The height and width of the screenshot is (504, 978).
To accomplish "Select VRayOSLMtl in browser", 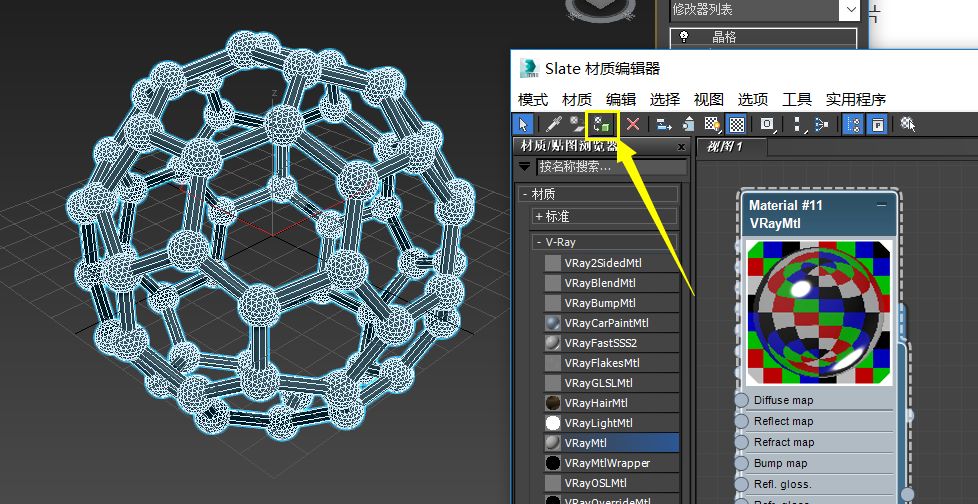I will (611, 483).
